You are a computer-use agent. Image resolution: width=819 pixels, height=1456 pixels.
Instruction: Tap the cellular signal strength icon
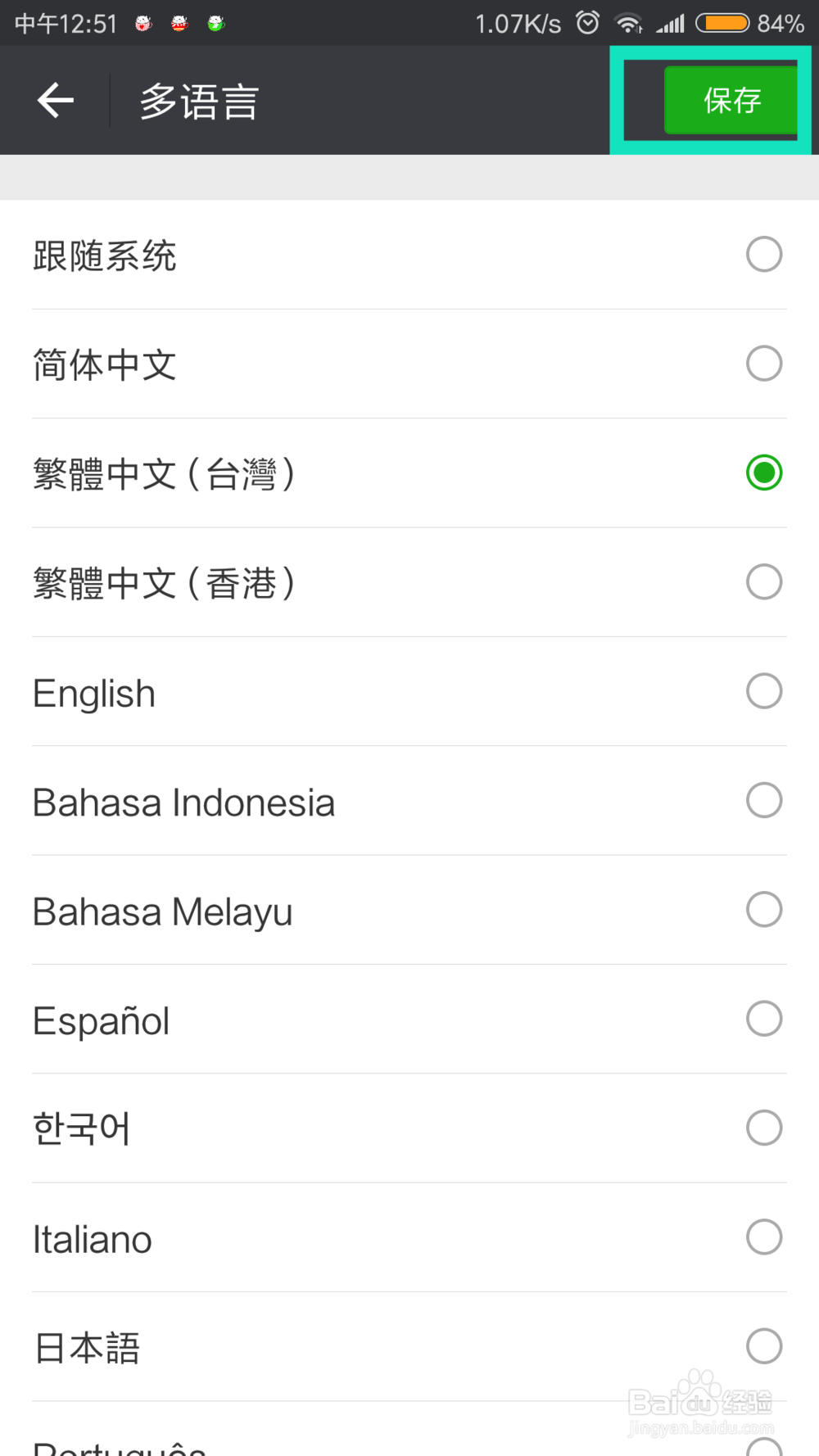(x=671, y=24)
